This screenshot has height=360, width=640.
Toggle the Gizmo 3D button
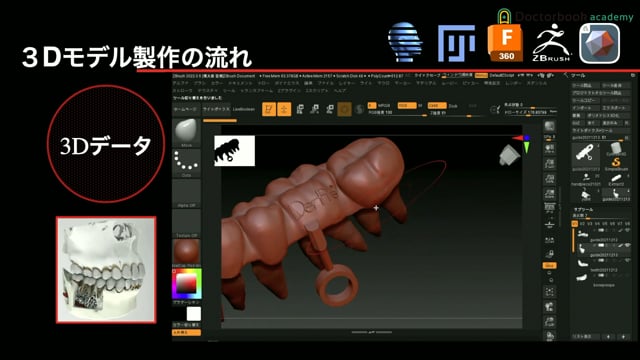coord(344,109)
